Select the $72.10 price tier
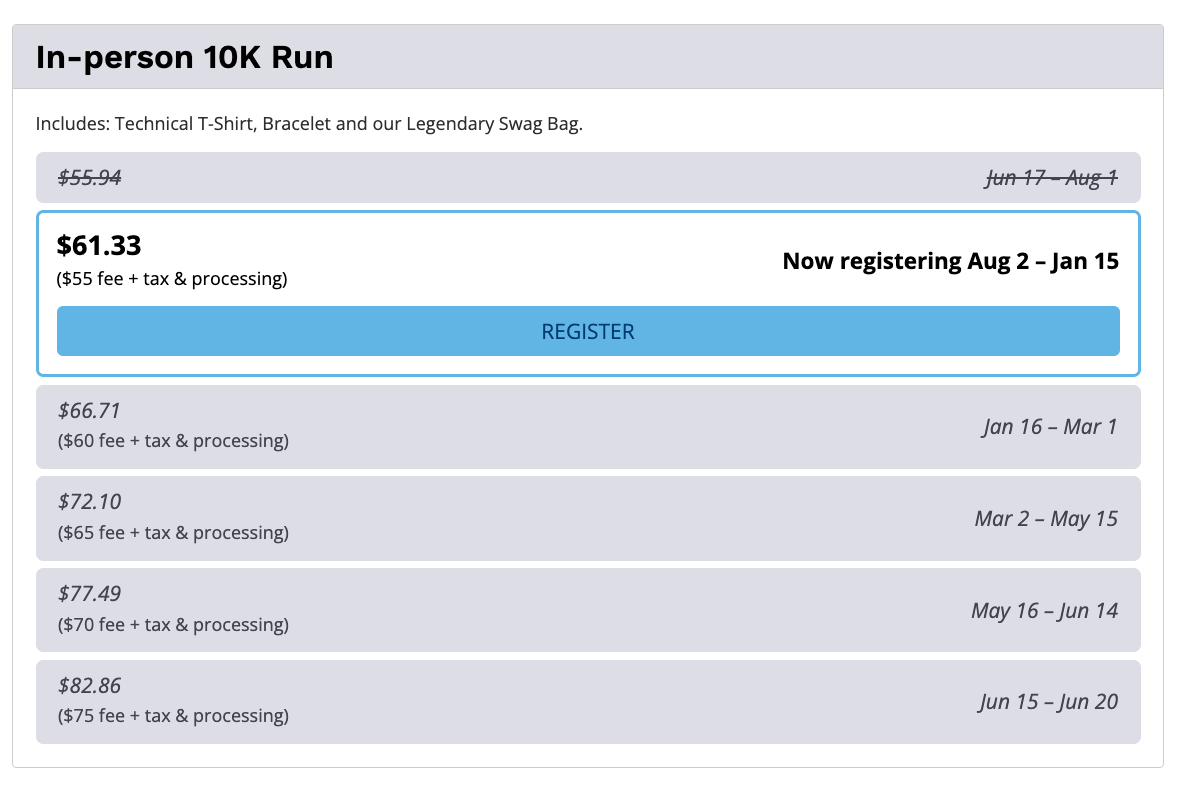Image resolution: width=1181 pixels, height=790 pixels. pyautogui.click(x=90, y=502)
